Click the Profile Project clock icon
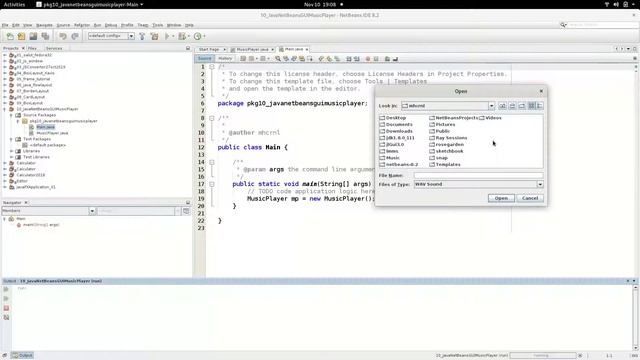 tap(198, 36)
